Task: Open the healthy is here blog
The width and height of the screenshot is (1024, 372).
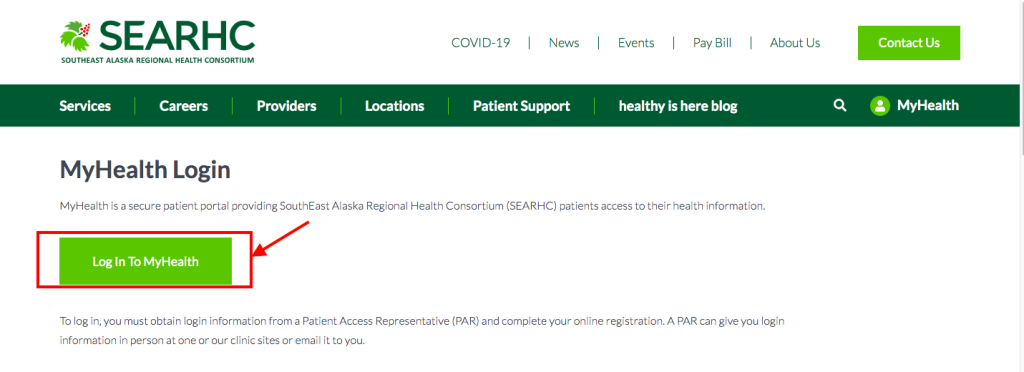Action: [678, 106]
